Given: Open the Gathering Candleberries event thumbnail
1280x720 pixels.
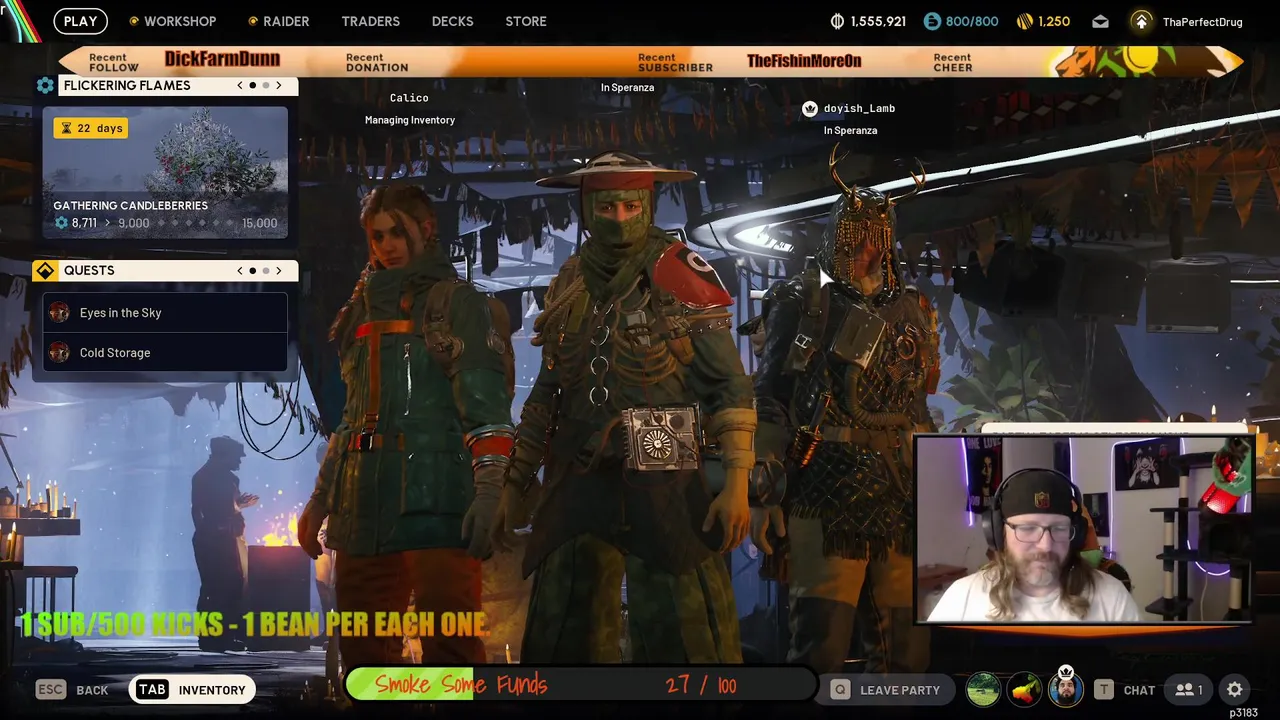Looking at the screenshot, I should (x=165, y=172).
